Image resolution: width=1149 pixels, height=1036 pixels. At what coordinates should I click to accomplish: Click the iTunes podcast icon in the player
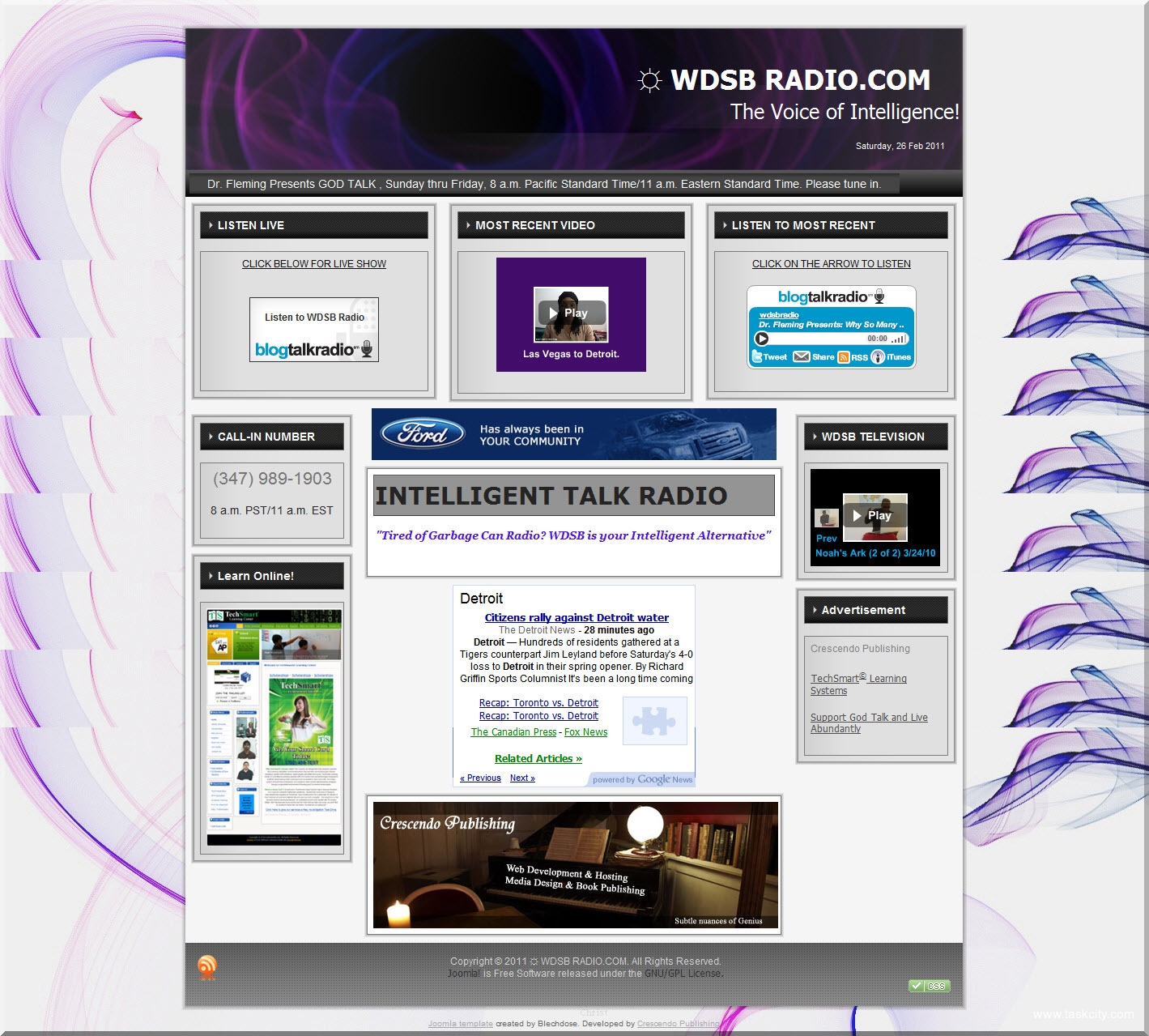coord(878,356)
